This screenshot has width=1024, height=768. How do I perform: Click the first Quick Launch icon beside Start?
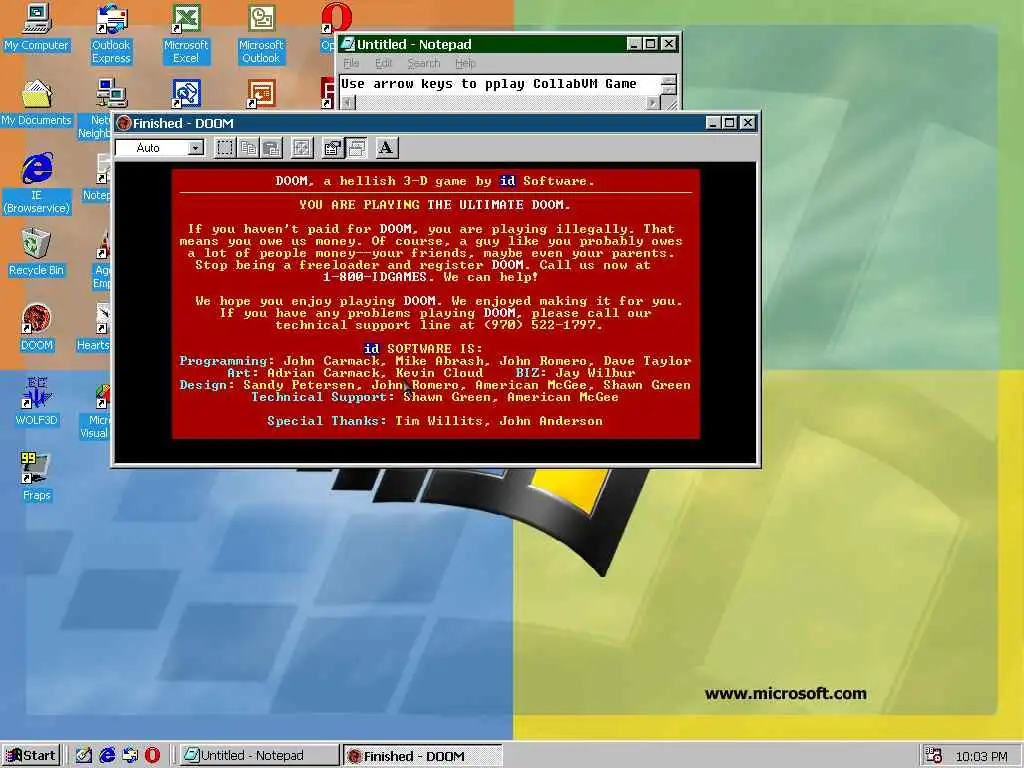84,756
